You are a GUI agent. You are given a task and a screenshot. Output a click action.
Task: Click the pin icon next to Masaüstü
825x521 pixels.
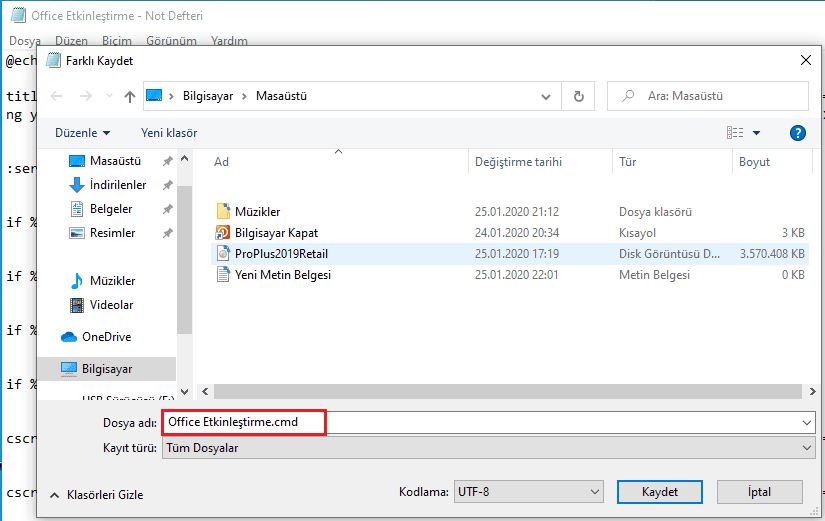click(167, 161)
